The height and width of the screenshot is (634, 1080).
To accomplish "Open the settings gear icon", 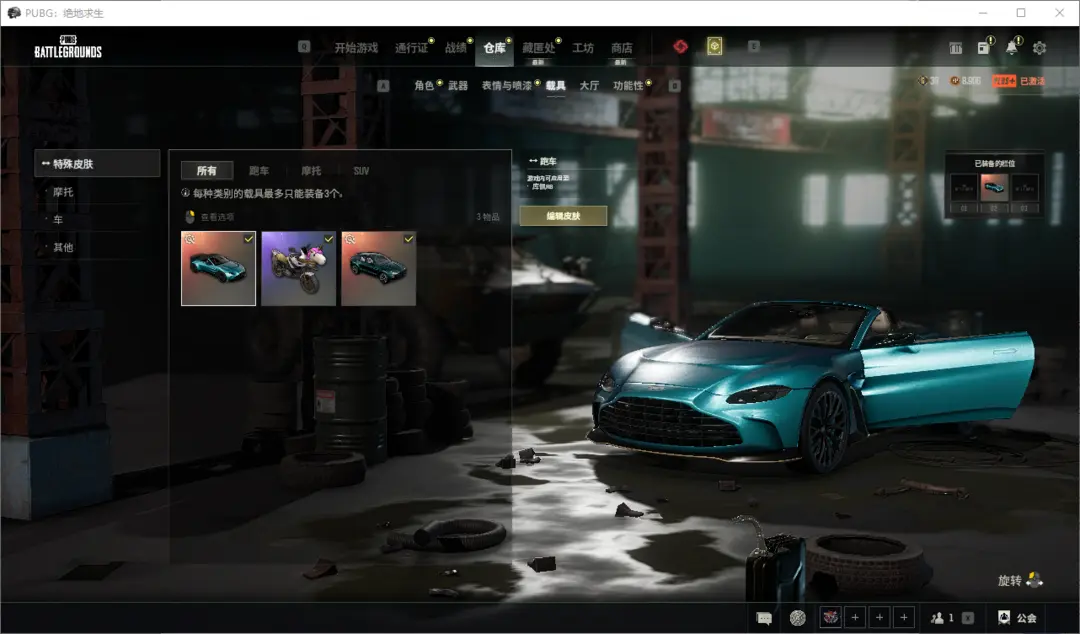I will coord(1039,48).
